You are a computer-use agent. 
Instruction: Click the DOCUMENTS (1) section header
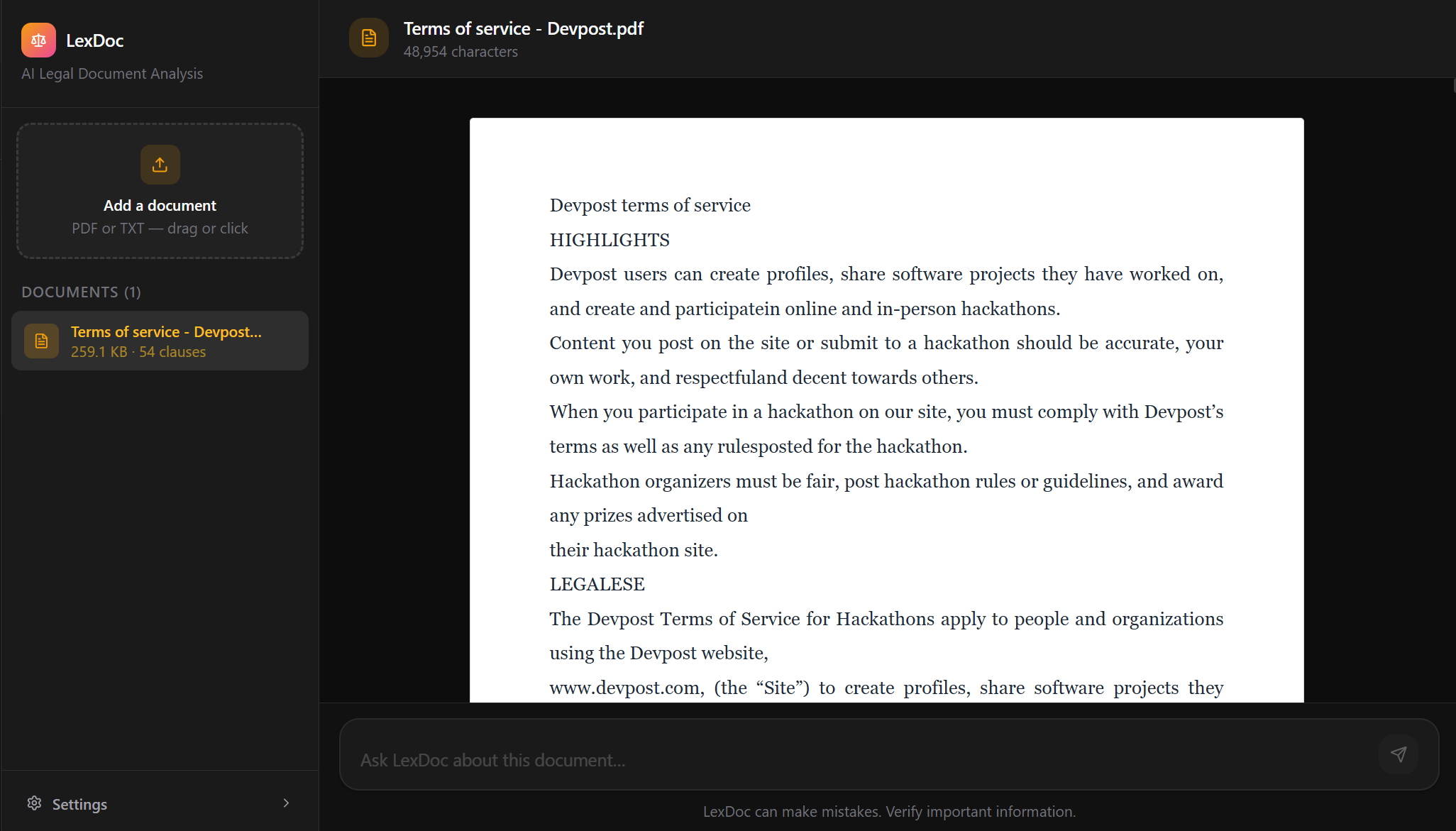click(x=81, y=292)
